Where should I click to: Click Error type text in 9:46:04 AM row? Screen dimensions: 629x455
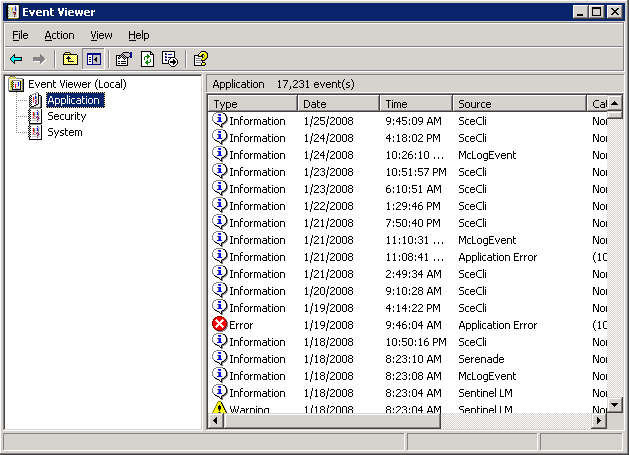coord(241,325)
